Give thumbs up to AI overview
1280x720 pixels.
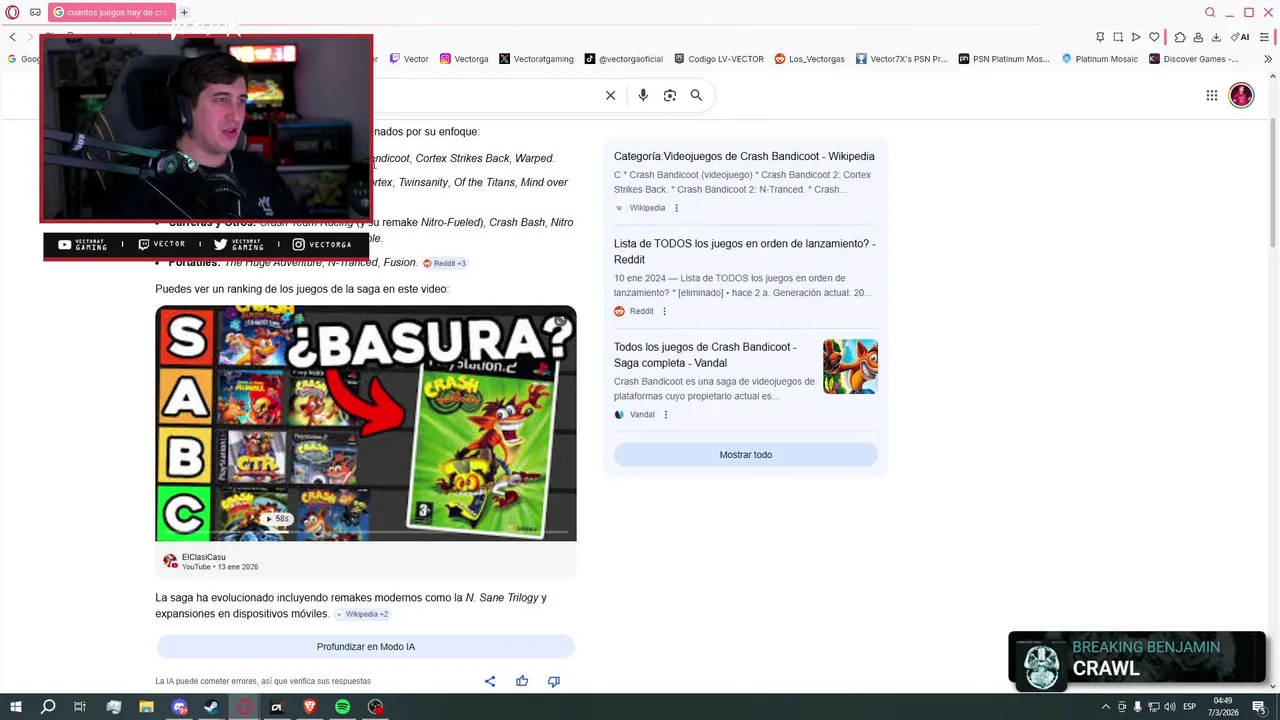click(522, 681)
